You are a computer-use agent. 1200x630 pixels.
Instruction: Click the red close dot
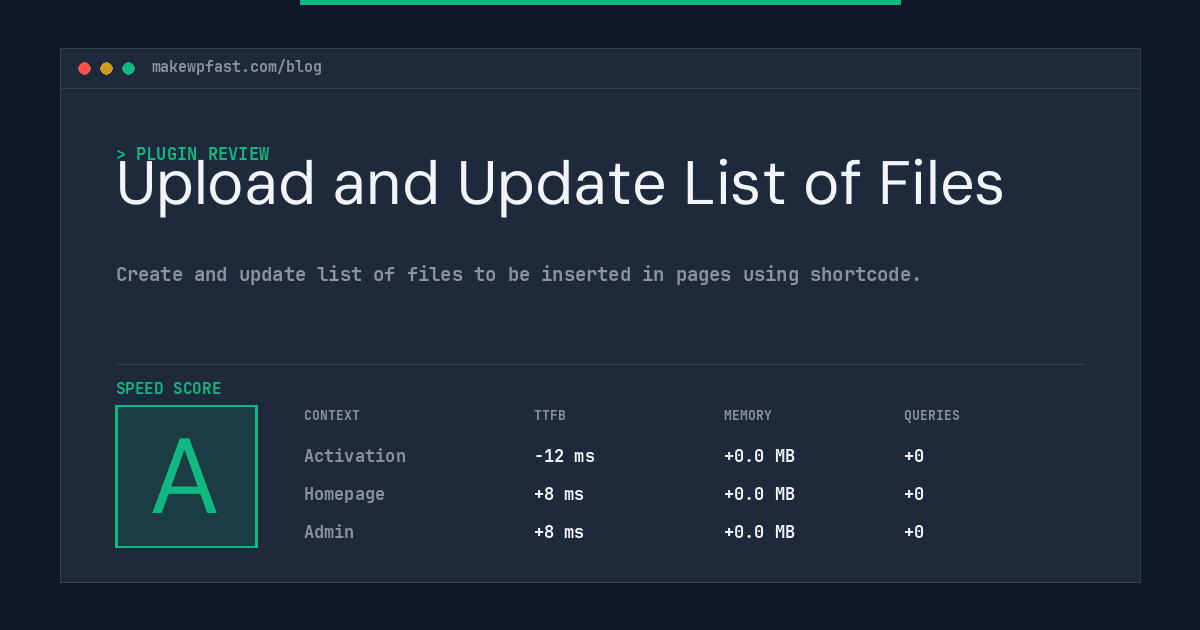pos(84,68)
